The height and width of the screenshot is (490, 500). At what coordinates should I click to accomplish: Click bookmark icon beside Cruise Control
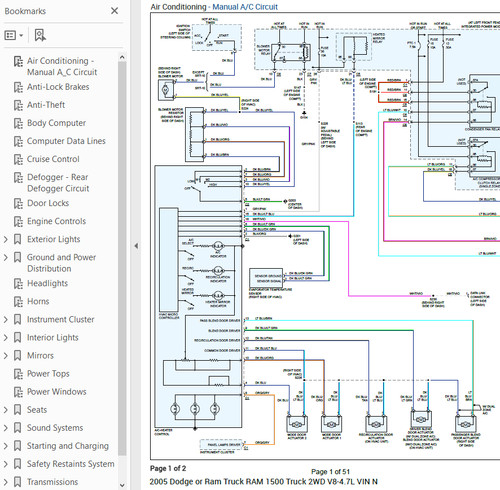pyautogui.click(x=18, y=159)
